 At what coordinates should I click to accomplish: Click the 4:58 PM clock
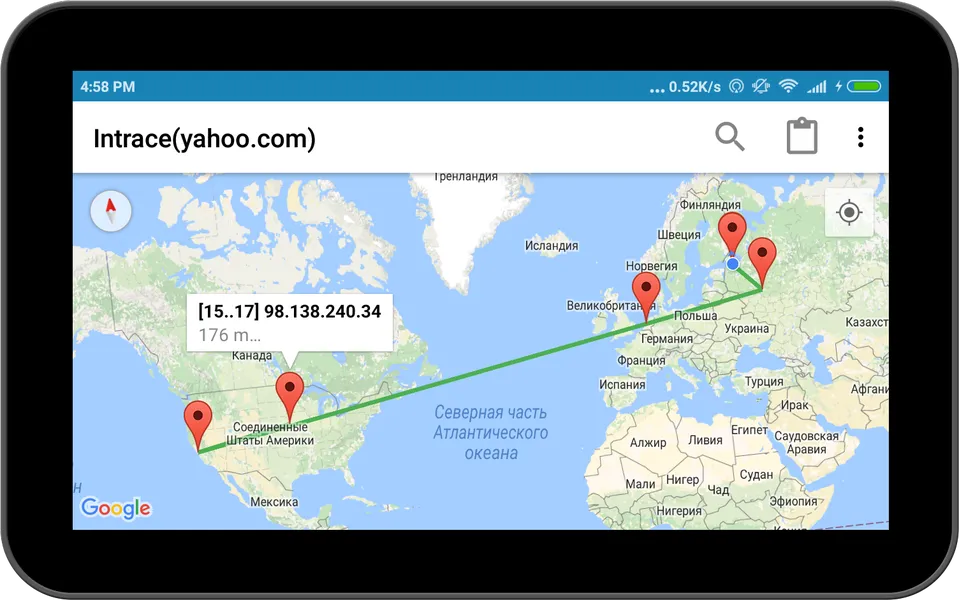[108, 87]
